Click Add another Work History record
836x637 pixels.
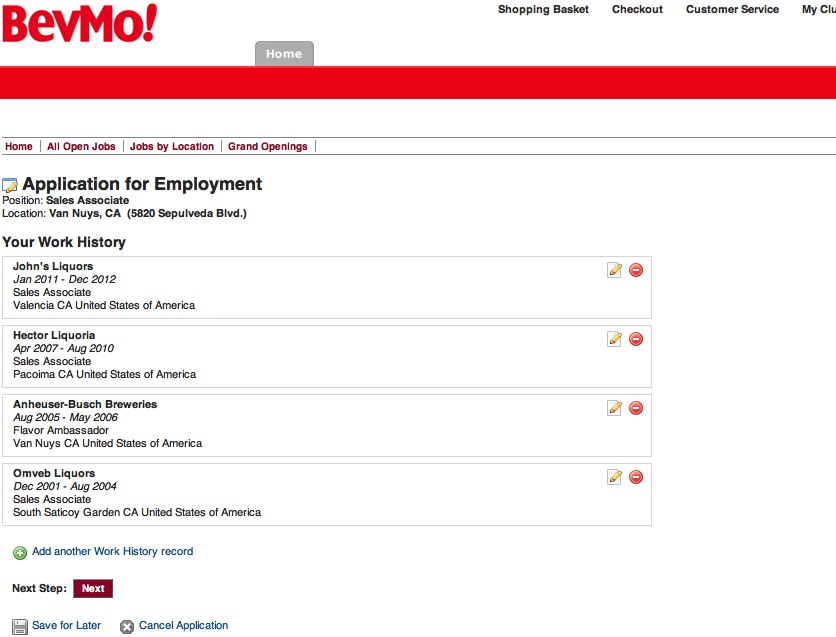[x=112, y=551]
